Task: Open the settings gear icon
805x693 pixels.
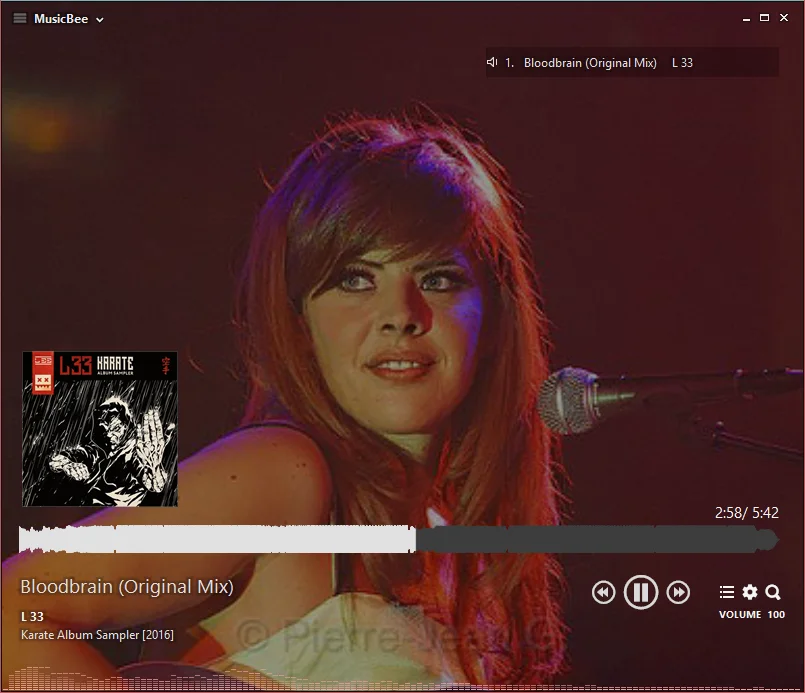Action: (750, 592)
